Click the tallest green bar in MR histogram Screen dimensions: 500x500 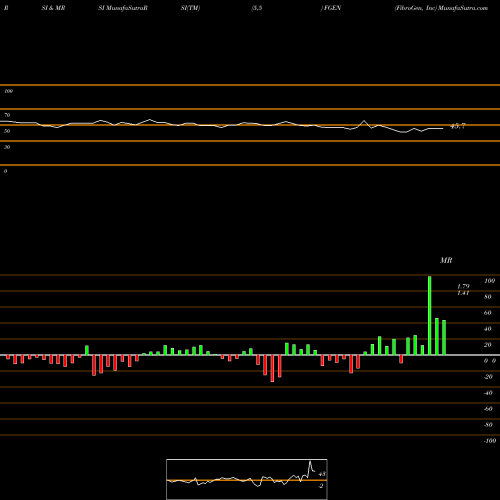[x=430, y=315]
